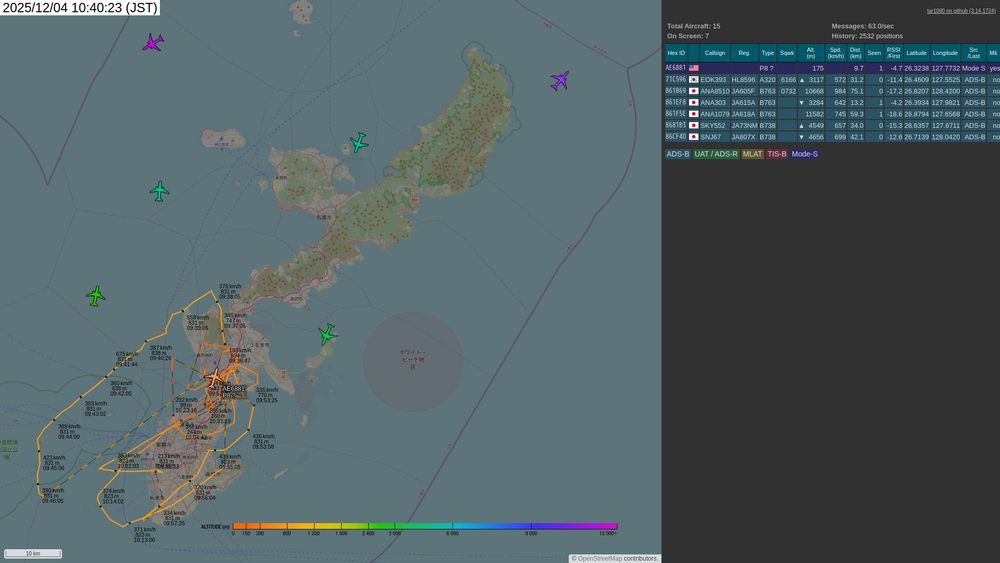The height and width of the screenshot is (563, 1000).
Task: Click descent arrow in SNJ67 altitude cell
Action: click(x=802, y=137)
